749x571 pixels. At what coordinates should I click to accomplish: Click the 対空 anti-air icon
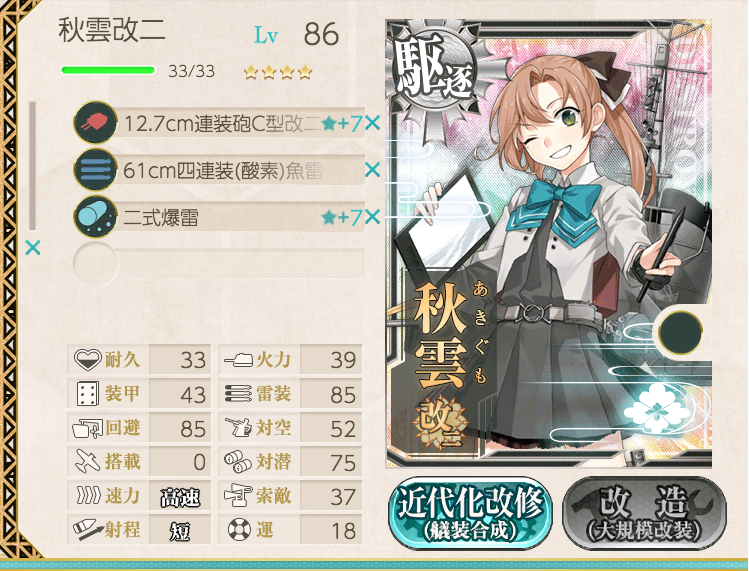tap(238, 427)
